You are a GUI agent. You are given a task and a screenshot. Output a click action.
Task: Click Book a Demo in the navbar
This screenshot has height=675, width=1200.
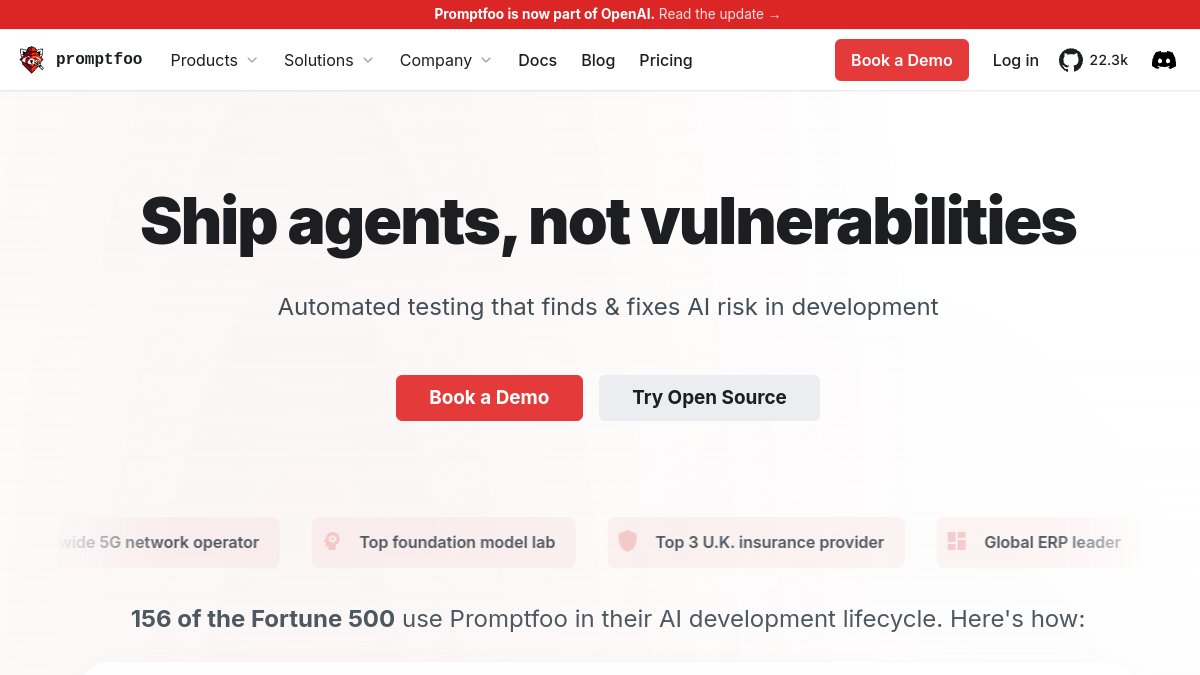click(902, 60)
